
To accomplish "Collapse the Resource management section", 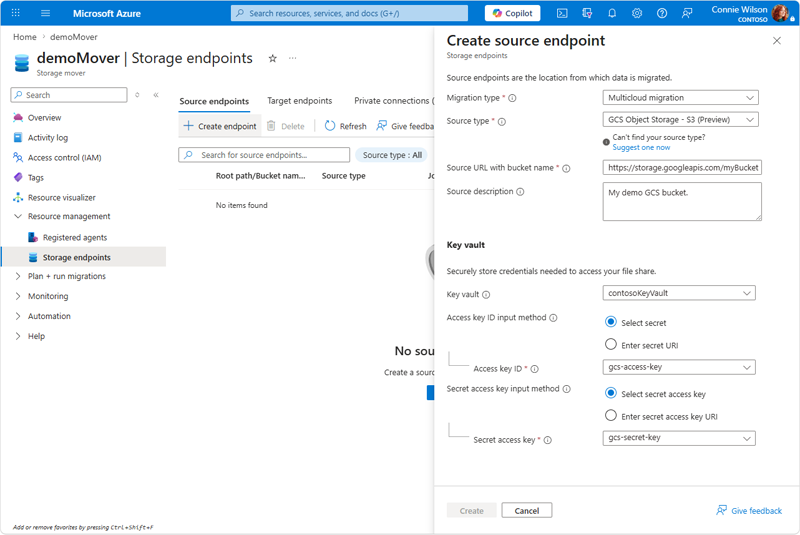I will tap(18, 216).
